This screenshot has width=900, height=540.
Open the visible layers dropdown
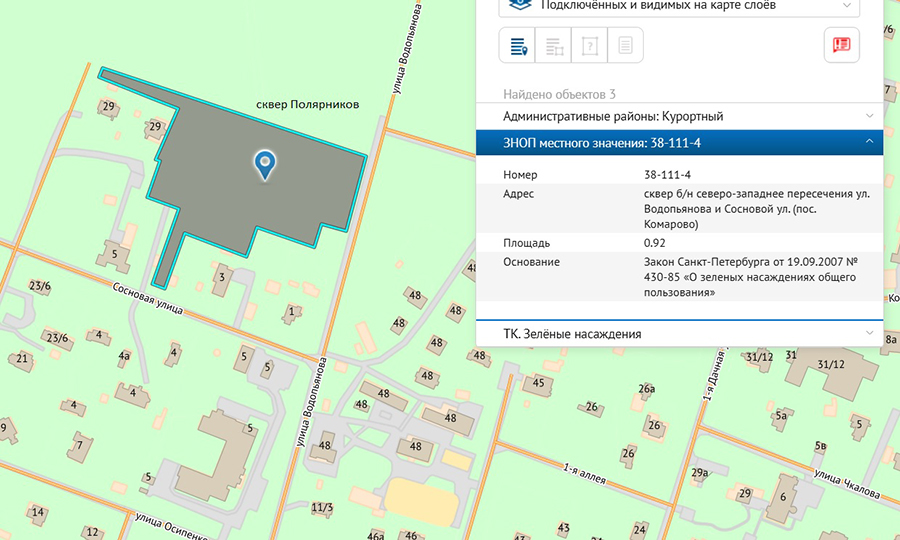(679, 6)
